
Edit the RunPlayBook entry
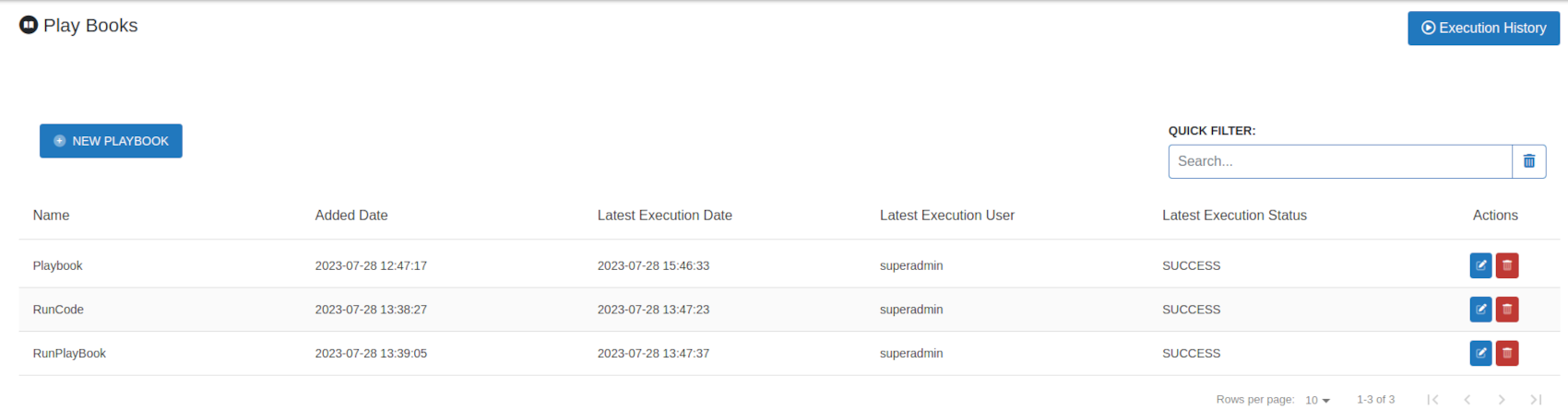1480,353
